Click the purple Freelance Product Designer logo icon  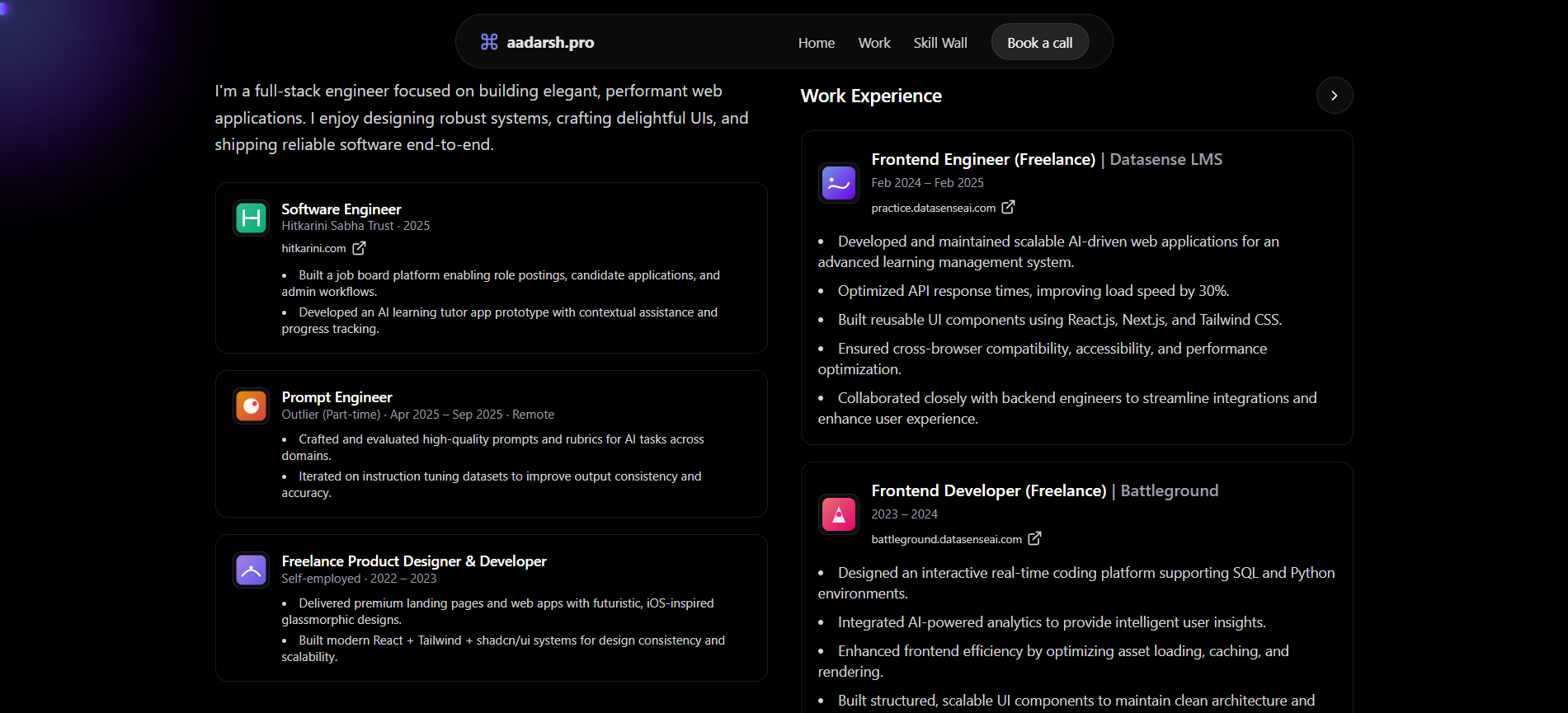click(x=251, y=570)
